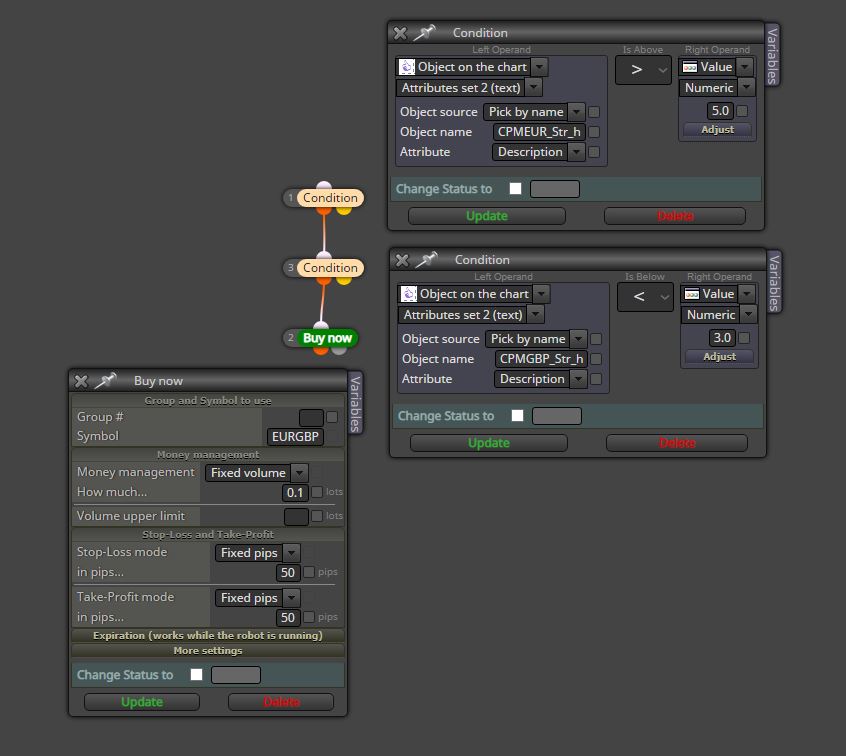Expand Object on the chart dropdown in top Condition
846x756 pixels.
[539, 67]
